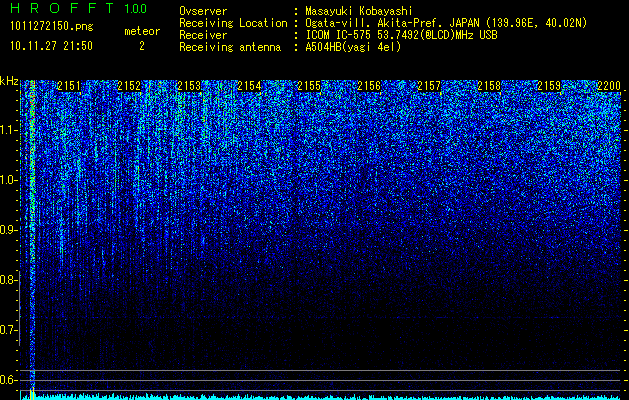629x400 pixels.
Task: Click the 2159 time marker
Action: pos(549,86)
